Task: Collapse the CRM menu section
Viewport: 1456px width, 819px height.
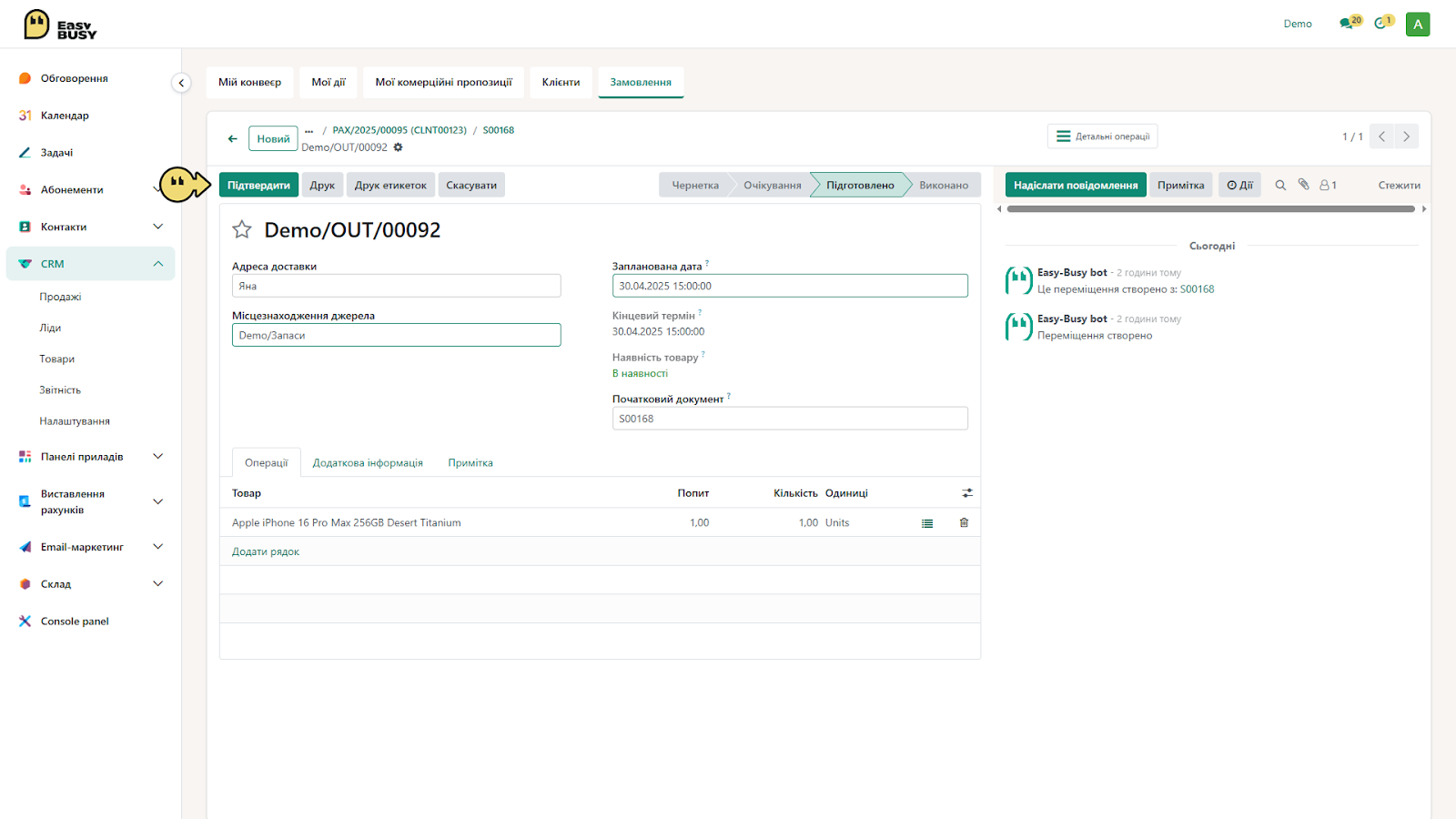Action: [x=158, y=264]
